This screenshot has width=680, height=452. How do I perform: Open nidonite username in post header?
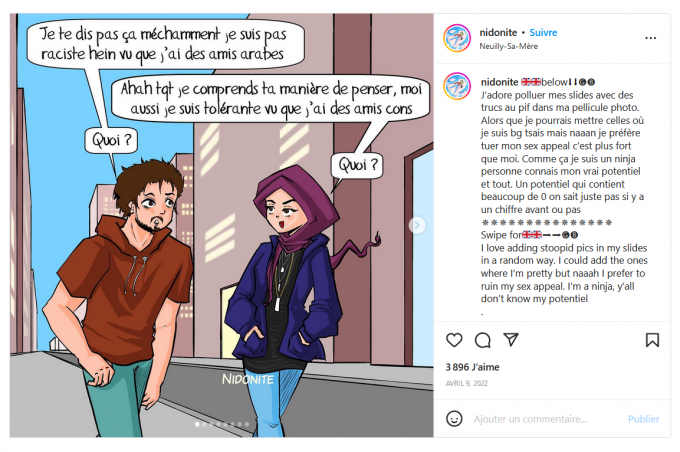[x=498, y=33]
